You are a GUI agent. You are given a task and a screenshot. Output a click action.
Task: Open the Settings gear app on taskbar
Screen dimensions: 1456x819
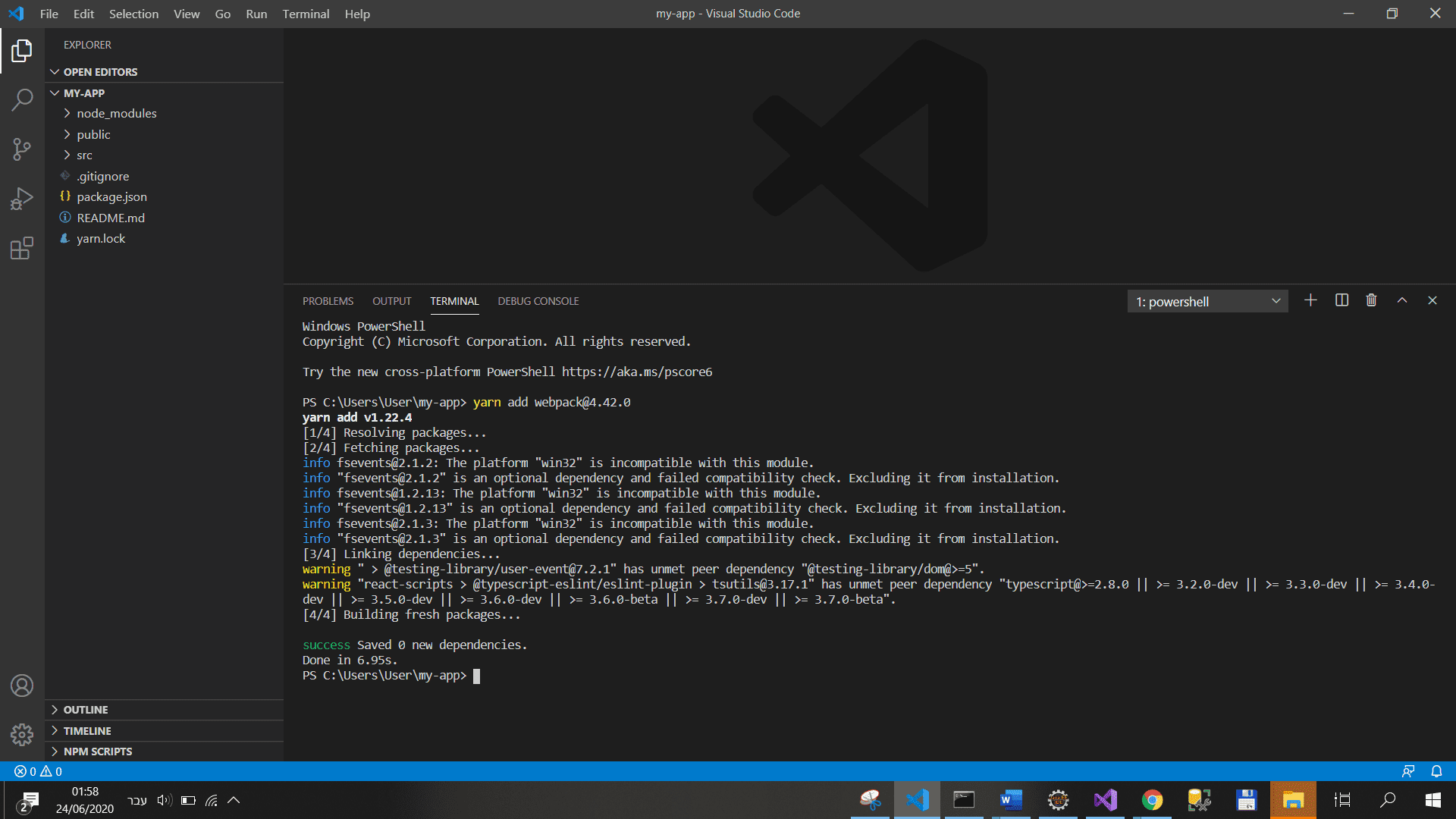[x=1058, y=800]
